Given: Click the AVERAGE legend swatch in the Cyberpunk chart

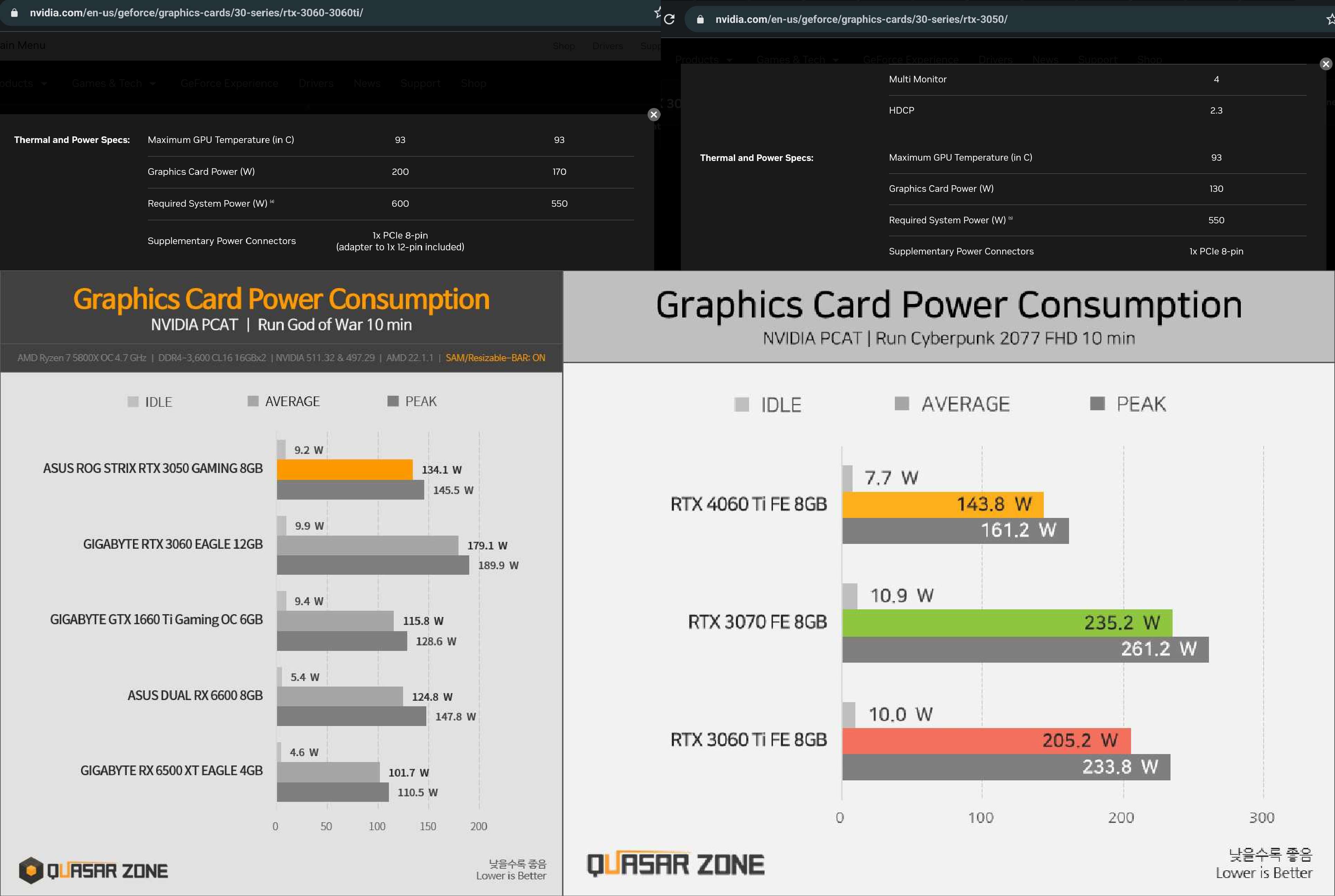Looking at the screenshot, I should coord(902,403).
